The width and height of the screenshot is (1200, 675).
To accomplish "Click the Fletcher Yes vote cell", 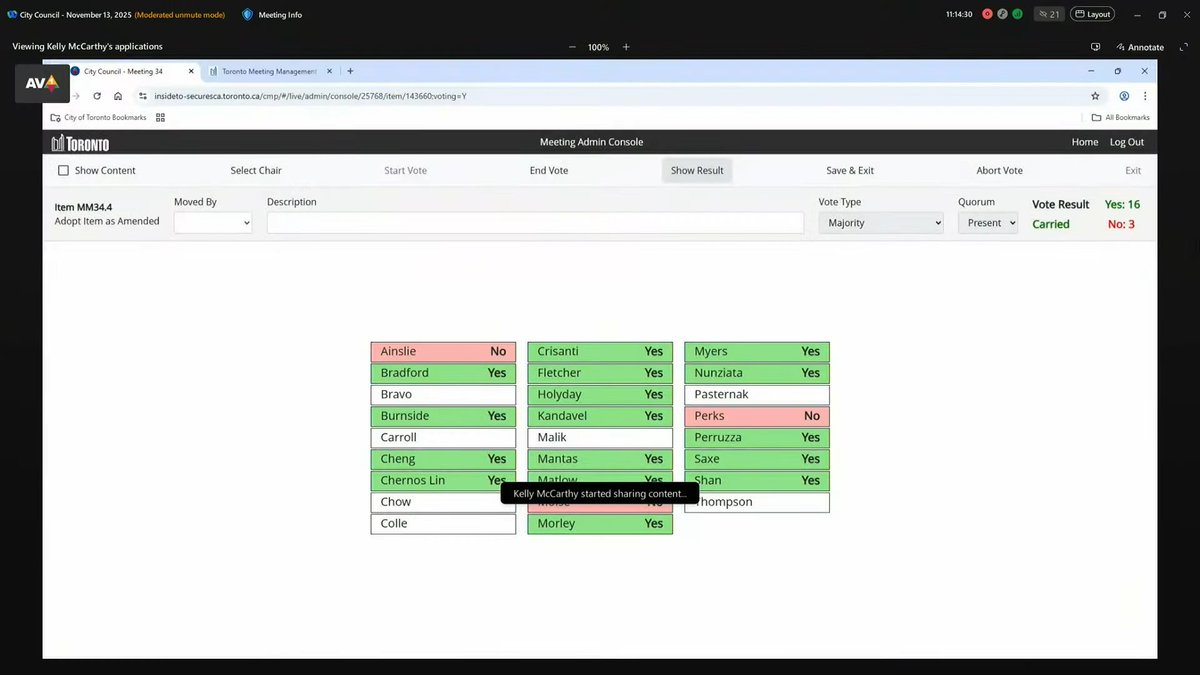I will (600, 373).
